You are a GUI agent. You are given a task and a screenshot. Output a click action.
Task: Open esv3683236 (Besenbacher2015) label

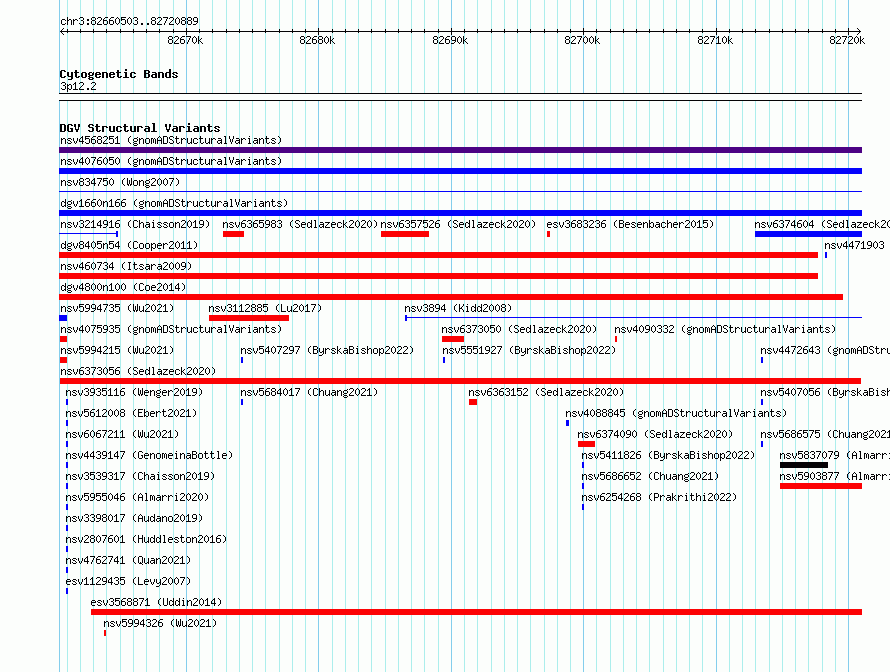pos(630,224)
